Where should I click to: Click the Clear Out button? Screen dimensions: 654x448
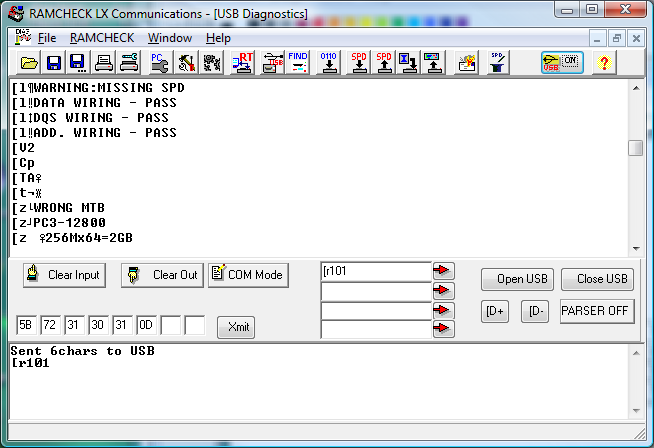point(162,275)
